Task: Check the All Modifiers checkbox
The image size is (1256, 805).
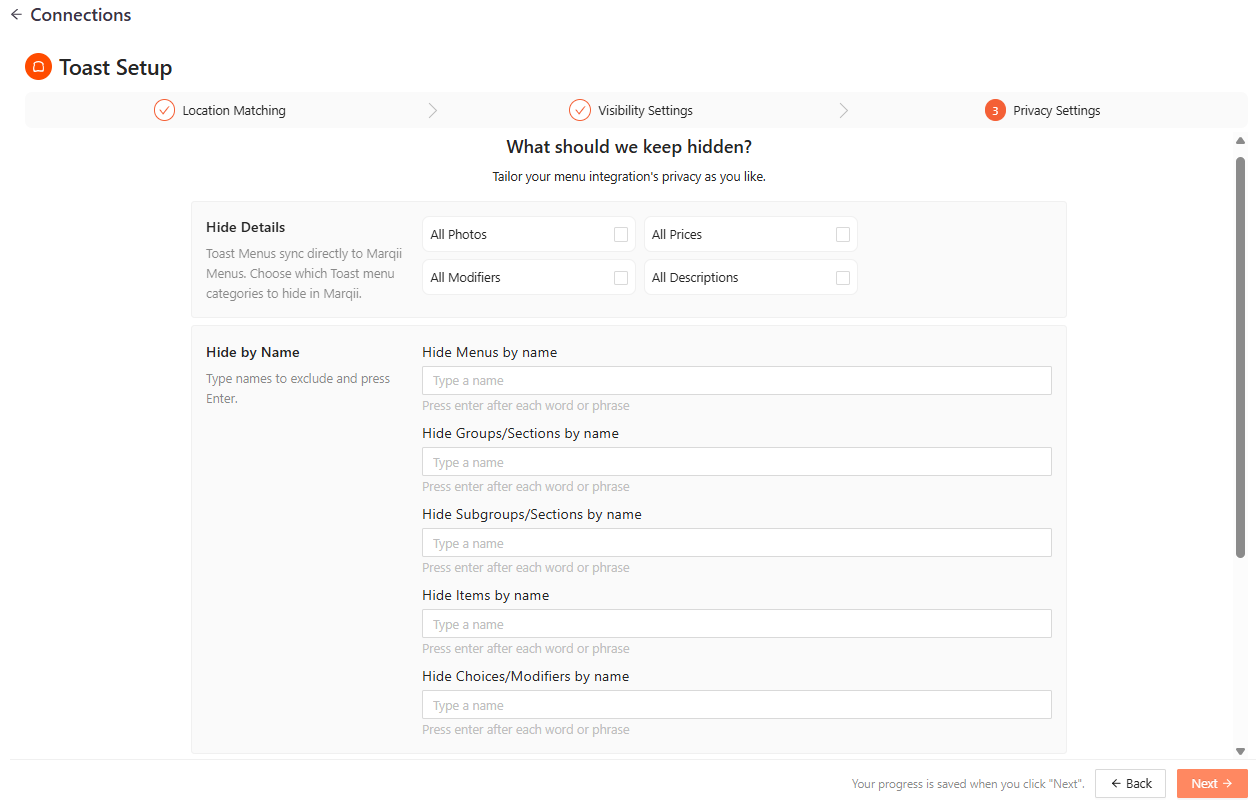Action: point(621,277)
